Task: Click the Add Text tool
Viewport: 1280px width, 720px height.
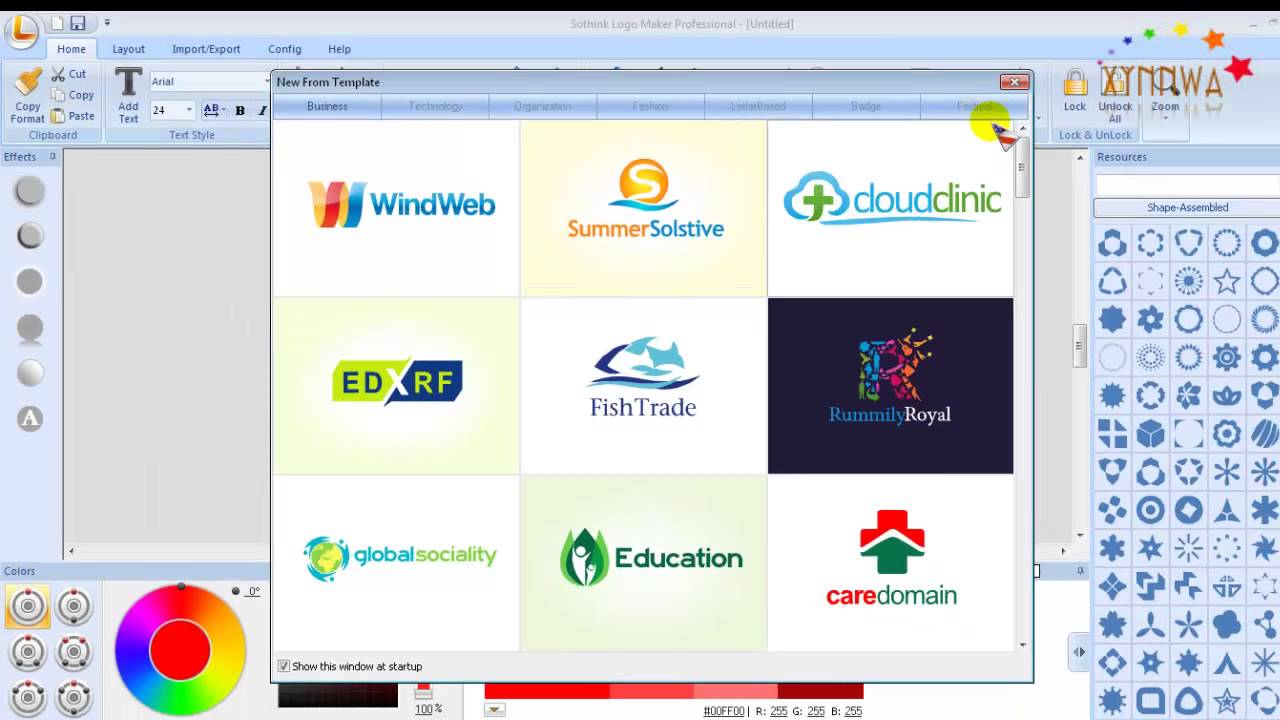Action: coord(128,96)
